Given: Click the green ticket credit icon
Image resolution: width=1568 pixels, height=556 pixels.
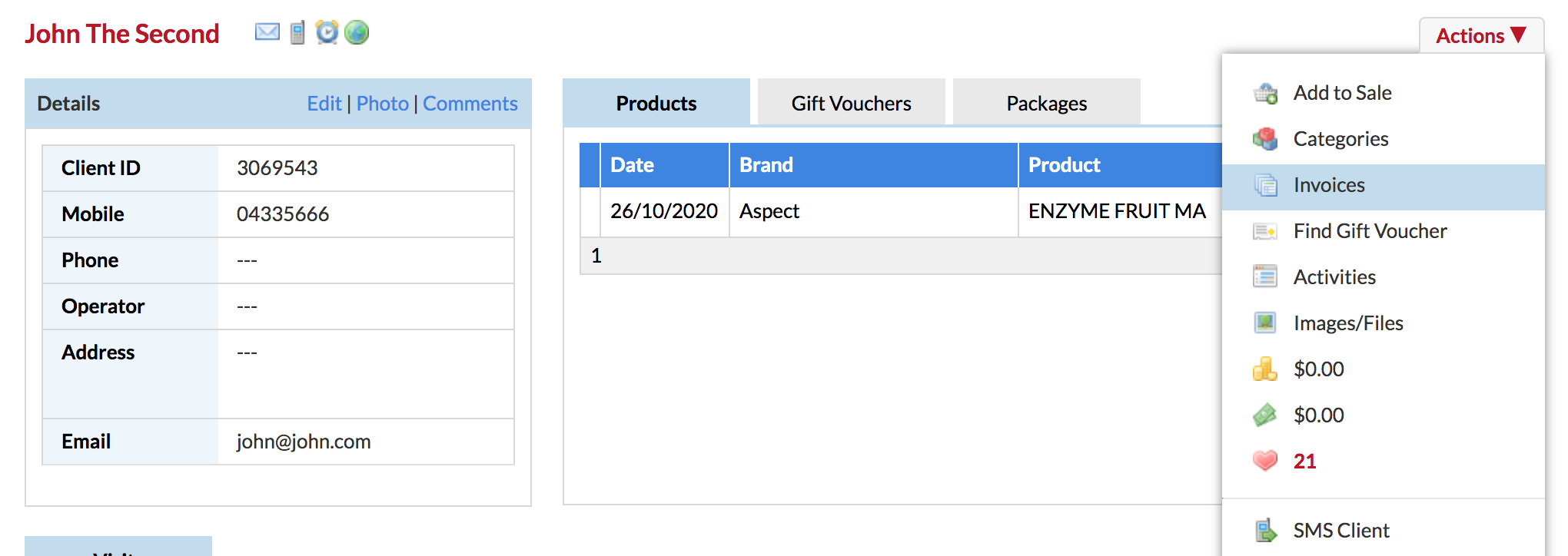Looking at the screenshot, I should (1265, 415).
